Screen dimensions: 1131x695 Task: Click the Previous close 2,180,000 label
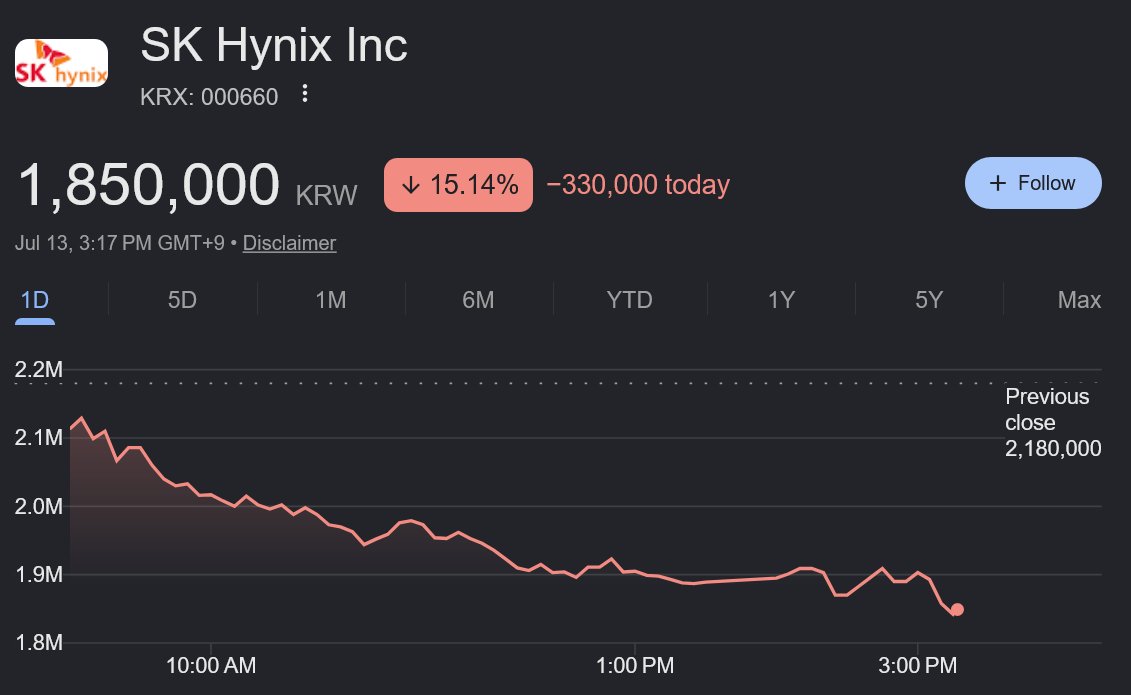coord(1053,422)
